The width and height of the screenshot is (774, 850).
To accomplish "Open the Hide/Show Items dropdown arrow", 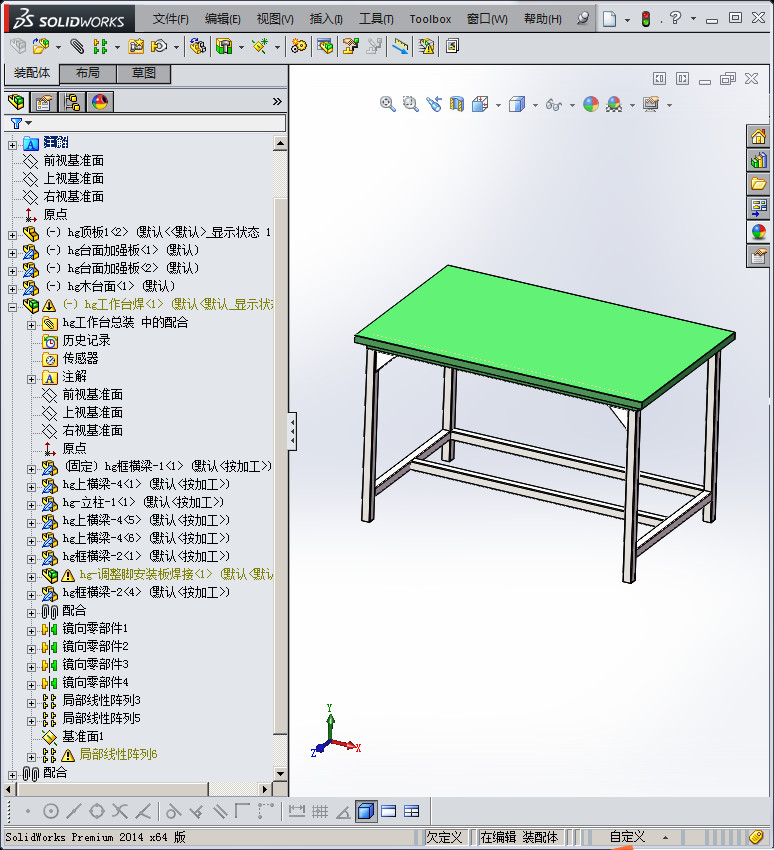I will (x=572, y=105).
